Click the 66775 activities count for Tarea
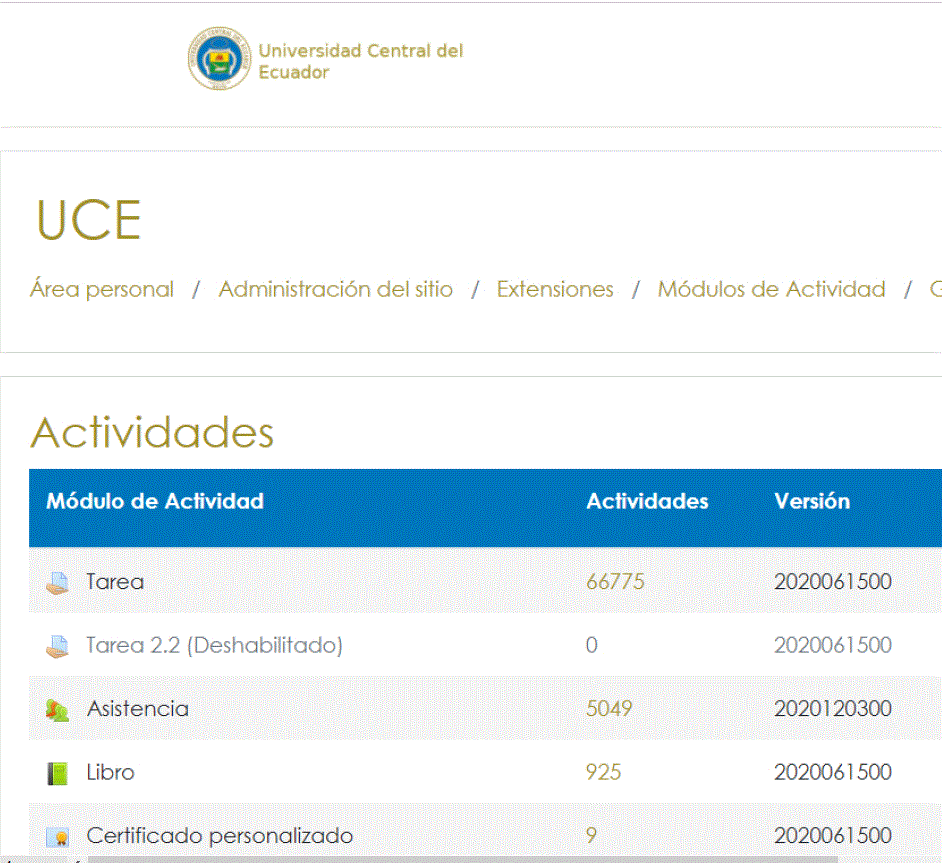Viewport: 942px width, 863px height. point(616,581)
